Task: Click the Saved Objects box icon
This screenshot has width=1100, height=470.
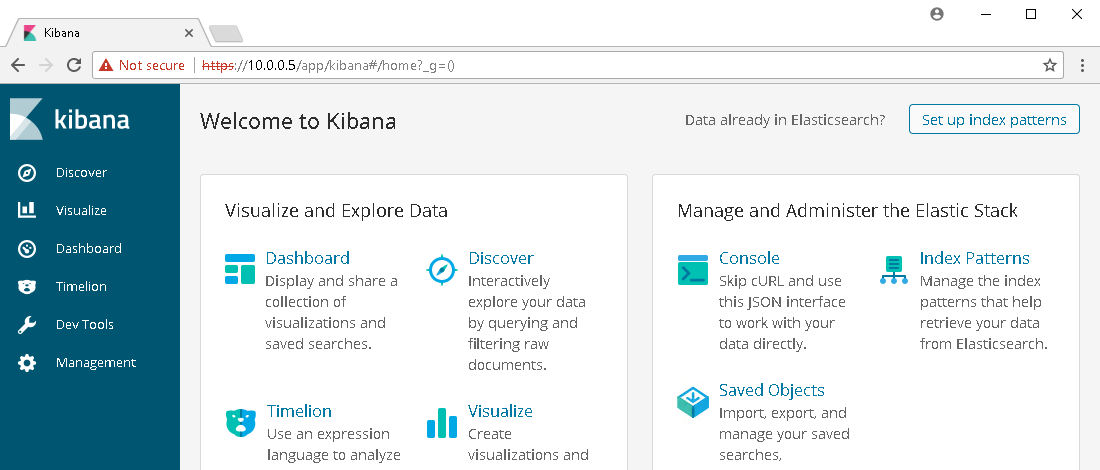Action: click(x=692, y=402)
